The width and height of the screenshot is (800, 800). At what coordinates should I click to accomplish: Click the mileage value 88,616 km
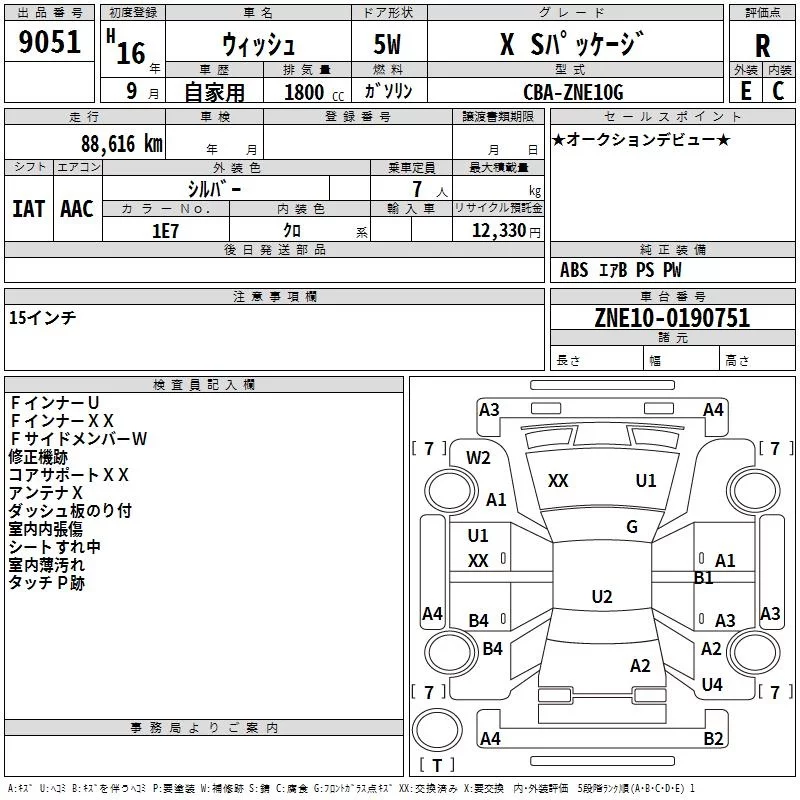click(x=122, y=144)
